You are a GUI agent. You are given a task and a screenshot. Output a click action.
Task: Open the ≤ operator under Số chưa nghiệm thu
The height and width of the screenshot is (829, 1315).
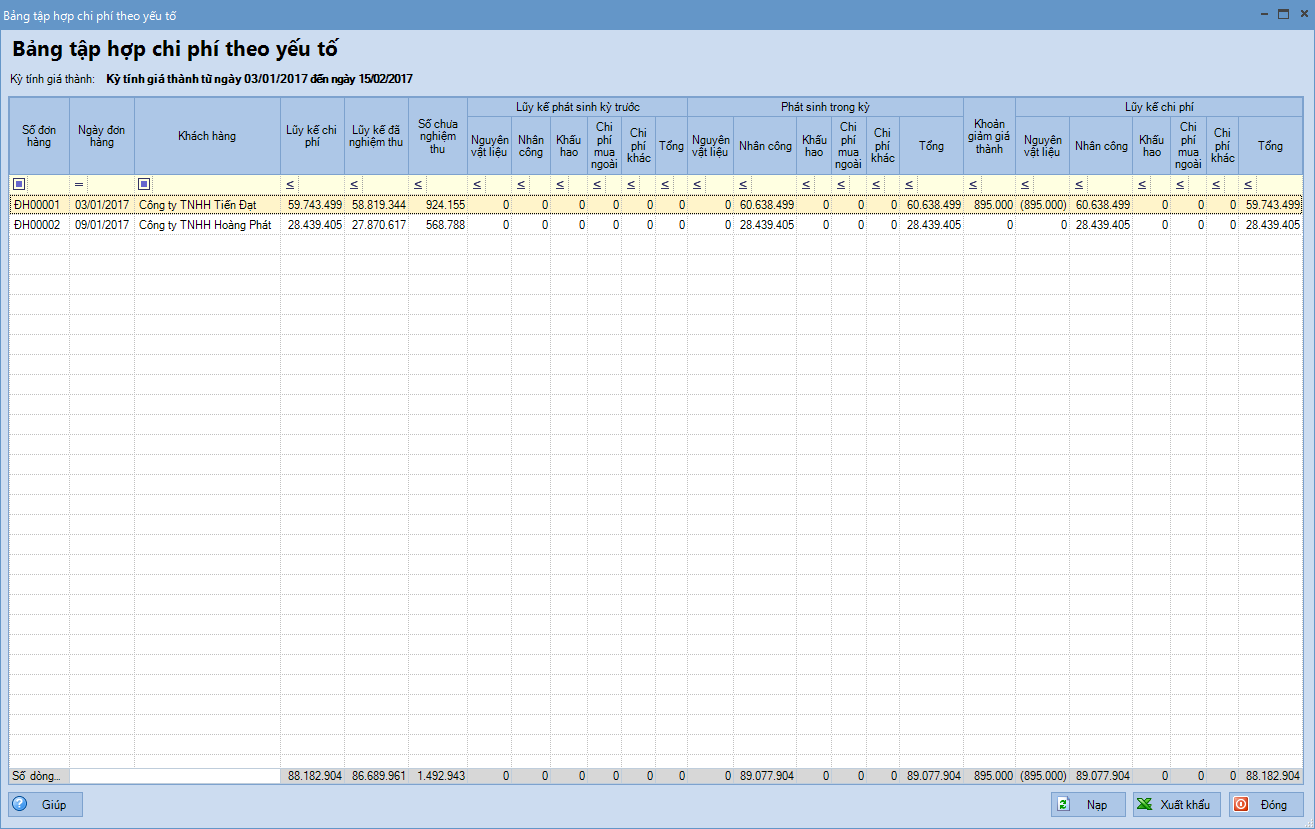pyautogui.click(x=417, y=184)
